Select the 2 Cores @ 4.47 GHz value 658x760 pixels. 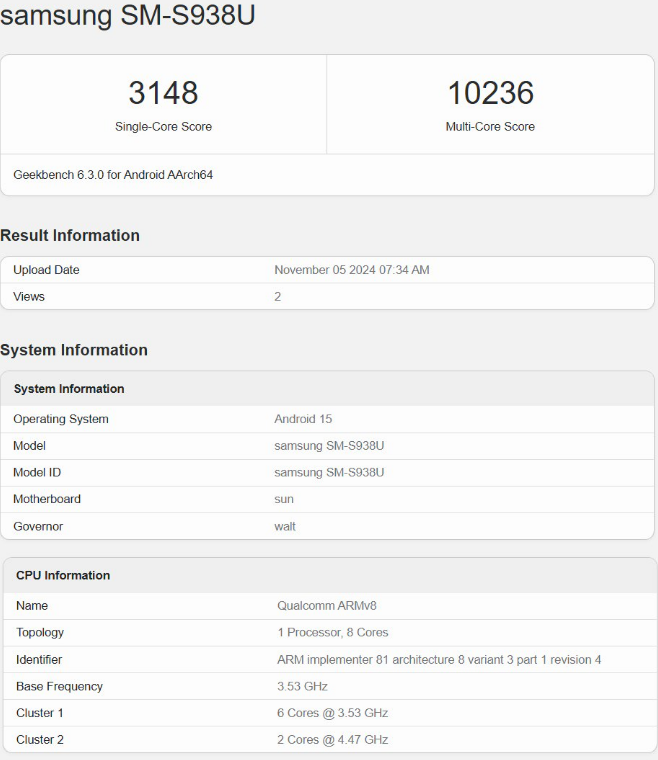pyautogui.click(x=333, y=740)
